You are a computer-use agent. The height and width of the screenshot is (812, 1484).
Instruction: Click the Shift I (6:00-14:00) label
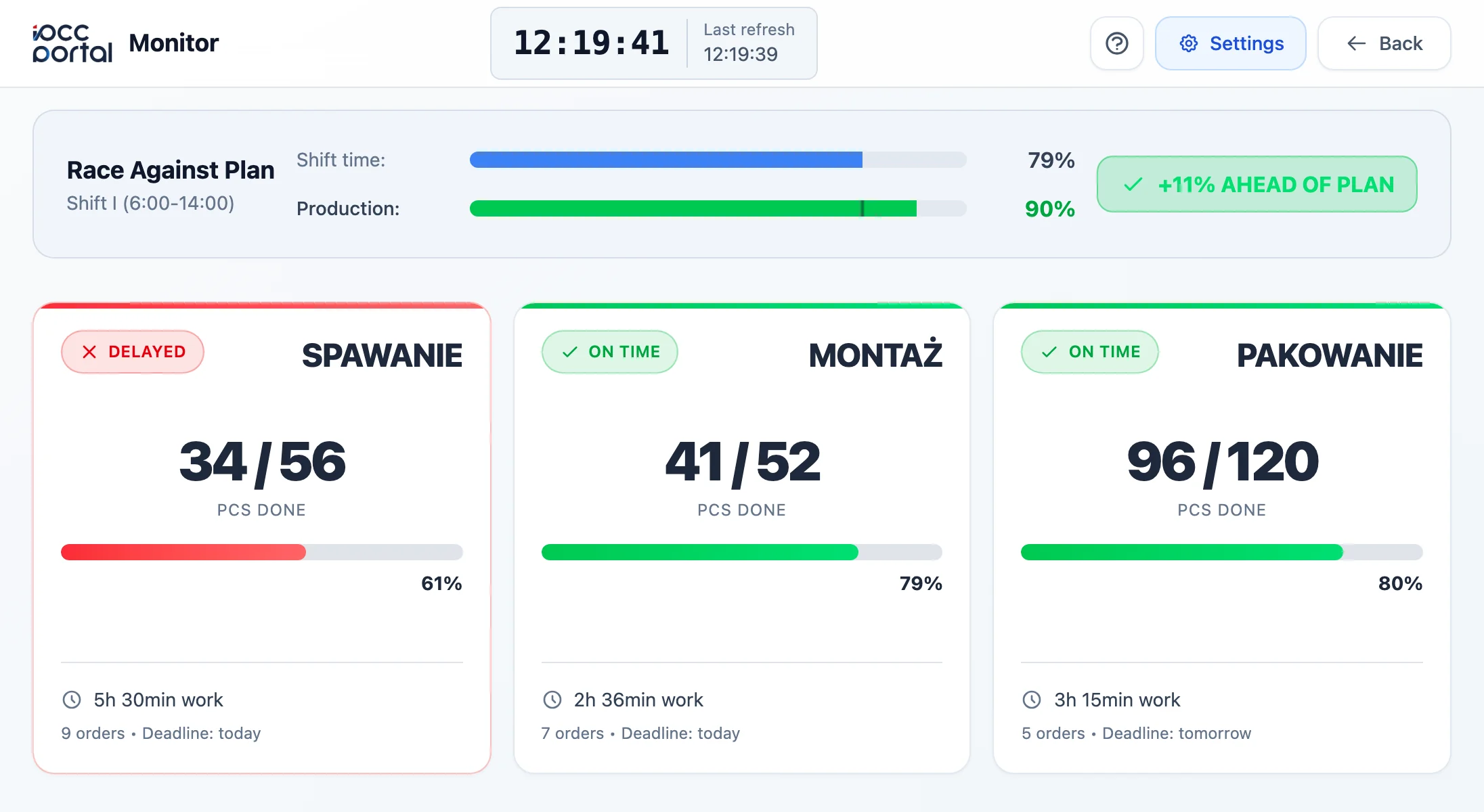pos(150,203)
